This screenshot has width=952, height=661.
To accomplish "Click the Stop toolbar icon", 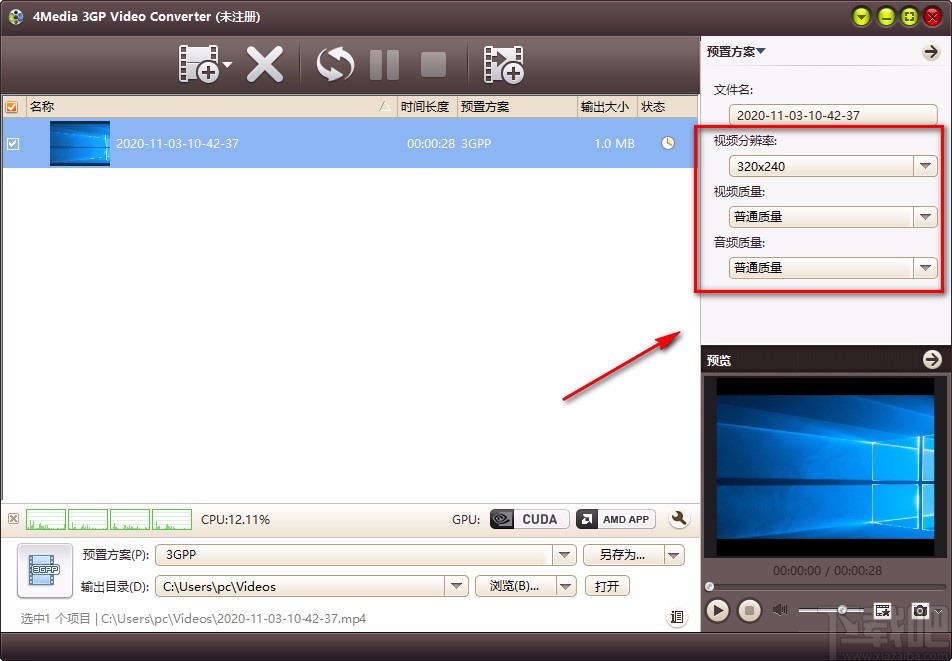I will click(x=432, y=63).
